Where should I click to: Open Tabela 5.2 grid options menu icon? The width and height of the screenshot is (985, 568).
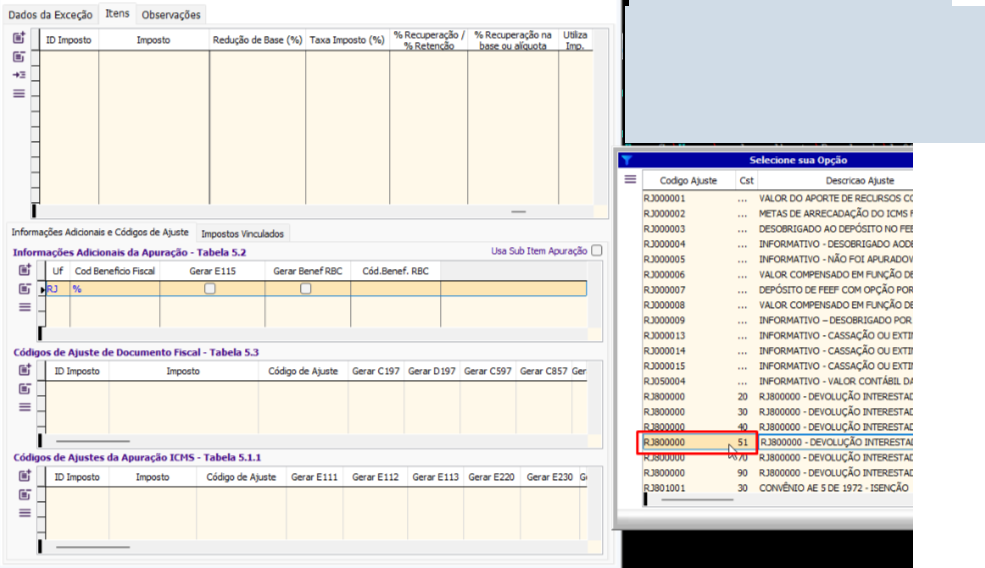click(x=24, y=307)
